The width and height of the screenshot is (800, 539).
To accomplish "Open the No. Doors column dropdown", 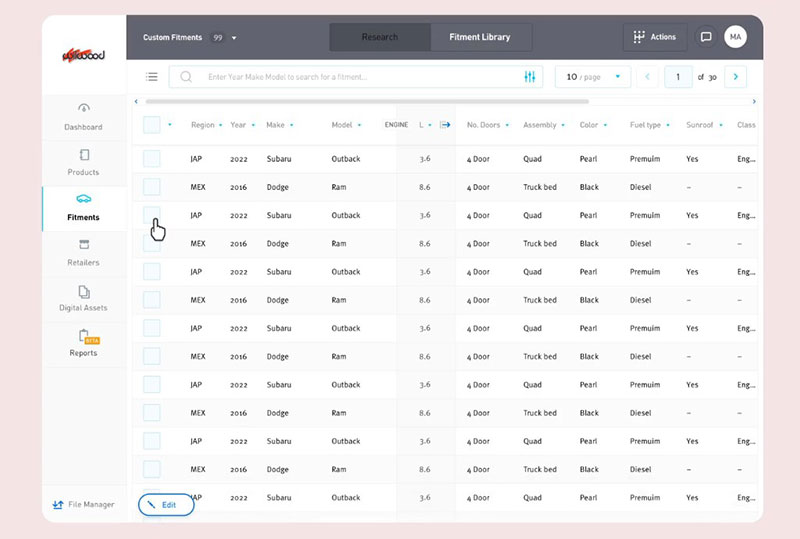I will (x=507, y=125).
